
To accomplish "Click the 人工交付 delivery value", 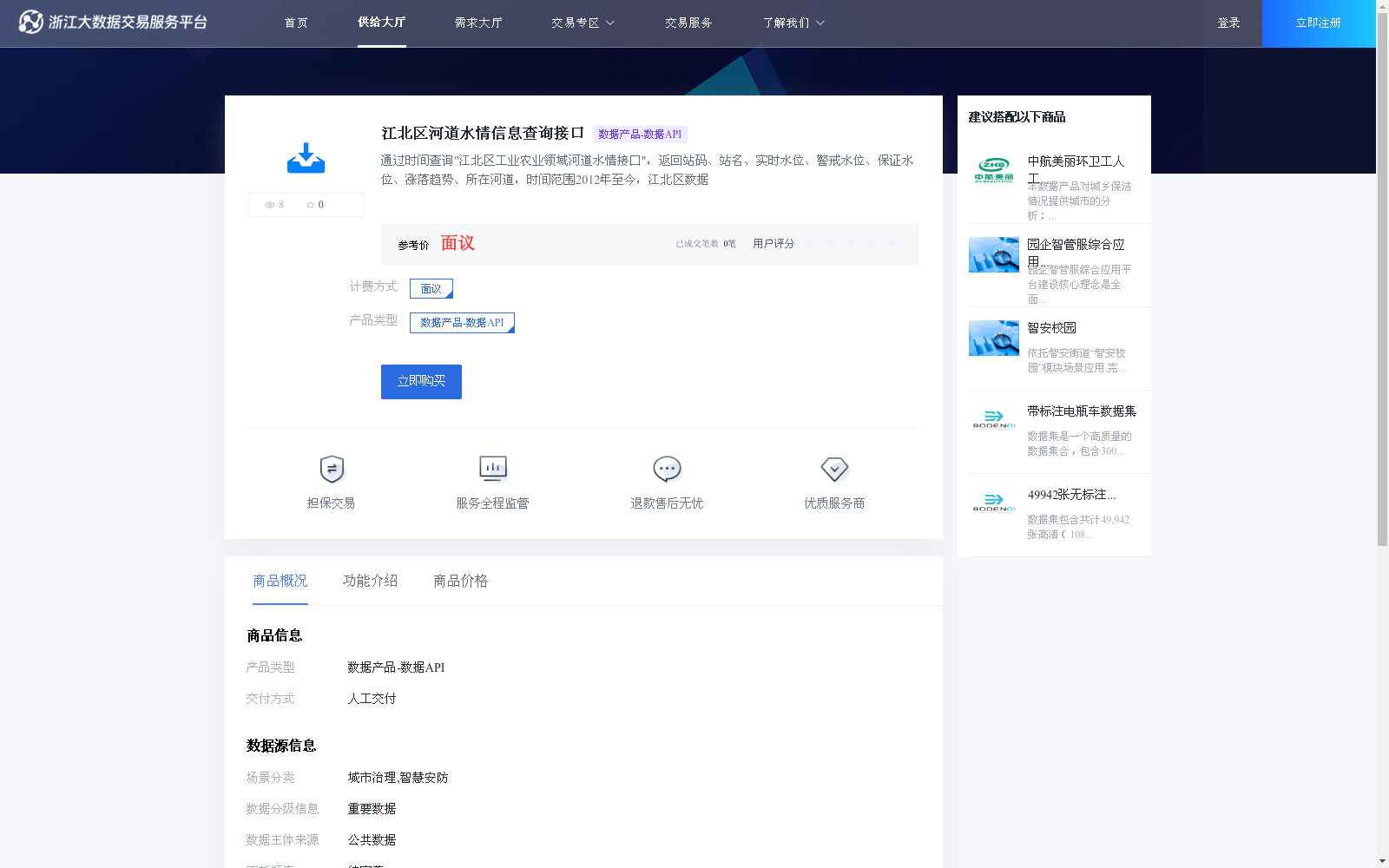I will pos(372,699).
